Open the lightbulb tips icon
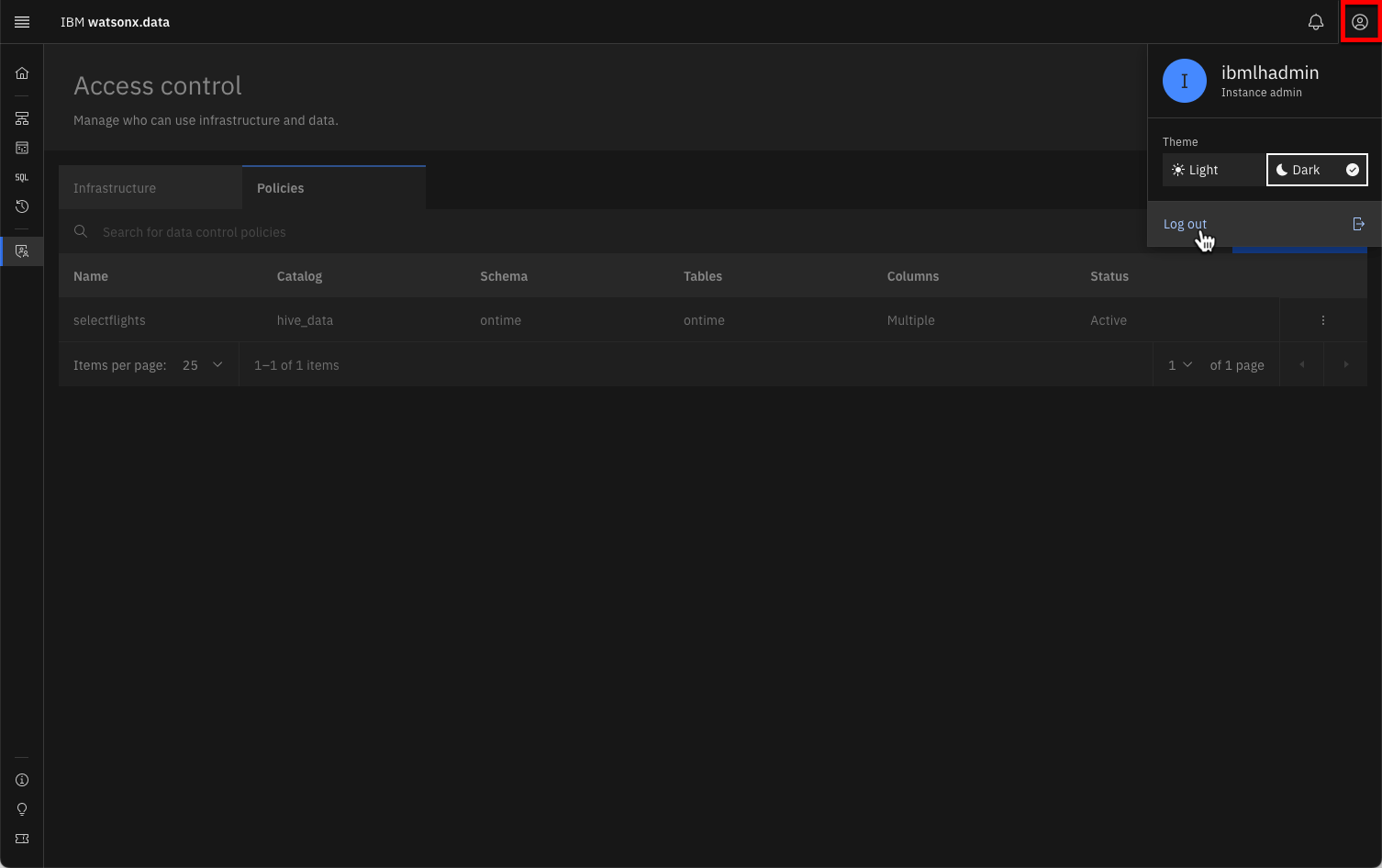 pos(22,809)
